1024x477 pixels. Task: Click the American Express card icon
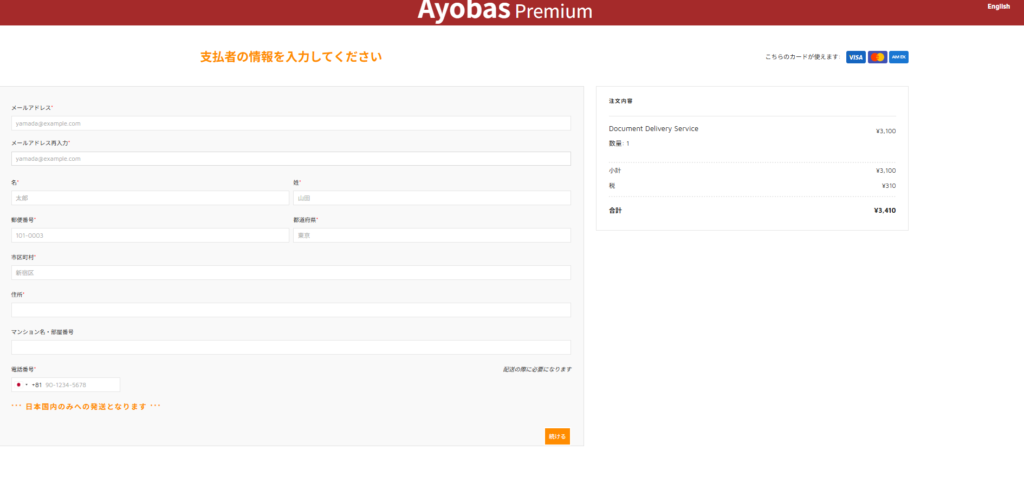point(899,57)
